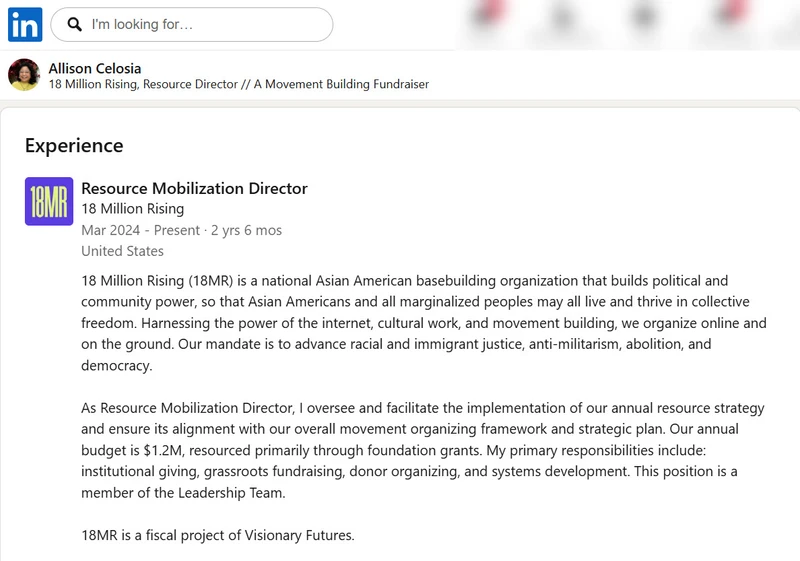This screenshot has height=561, width=800.
Task: Click the Resource Mobilization Director job title
Action: click(x=194, y=188)
